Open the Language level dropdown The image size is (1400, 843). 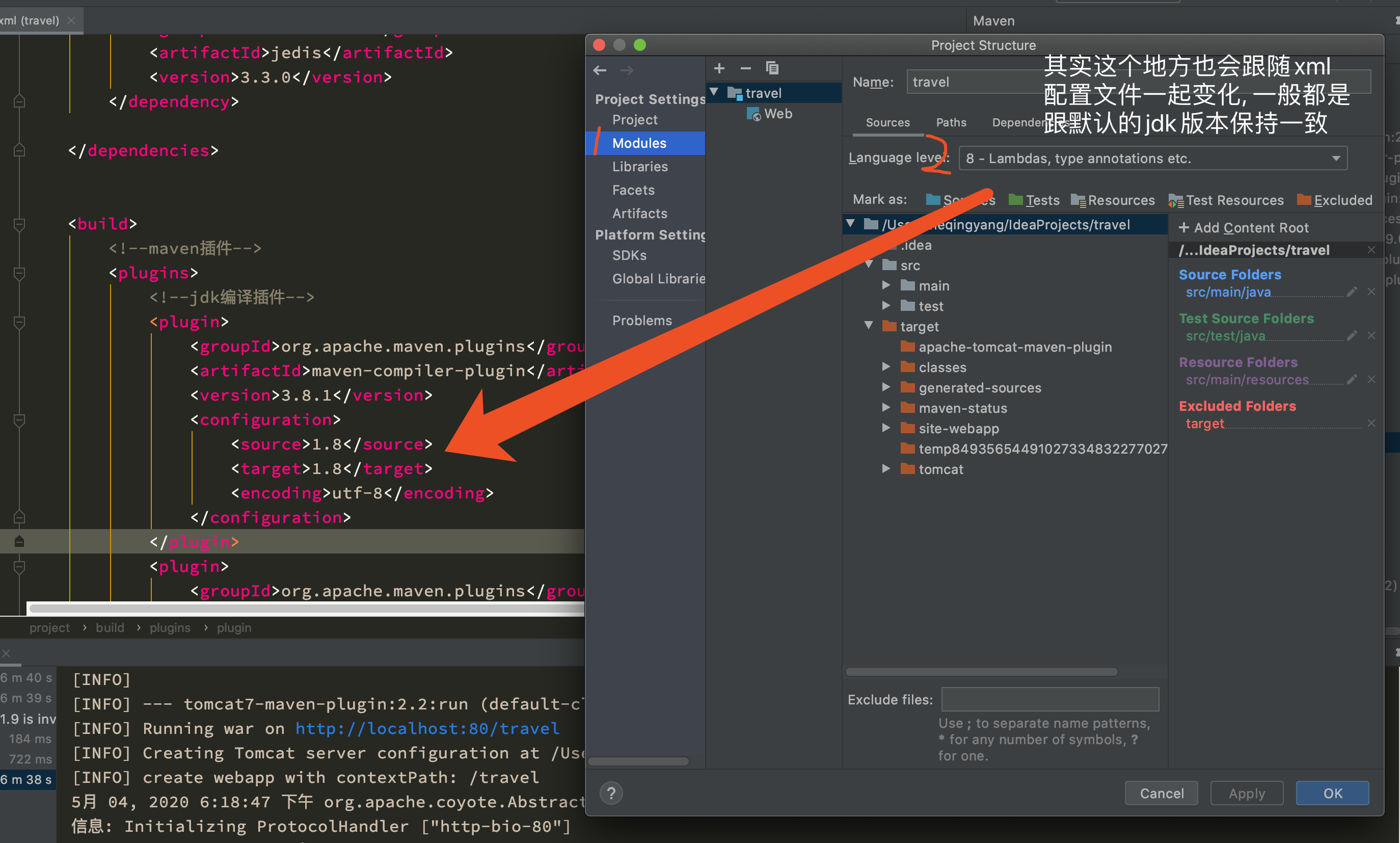tap(1152, 159)
